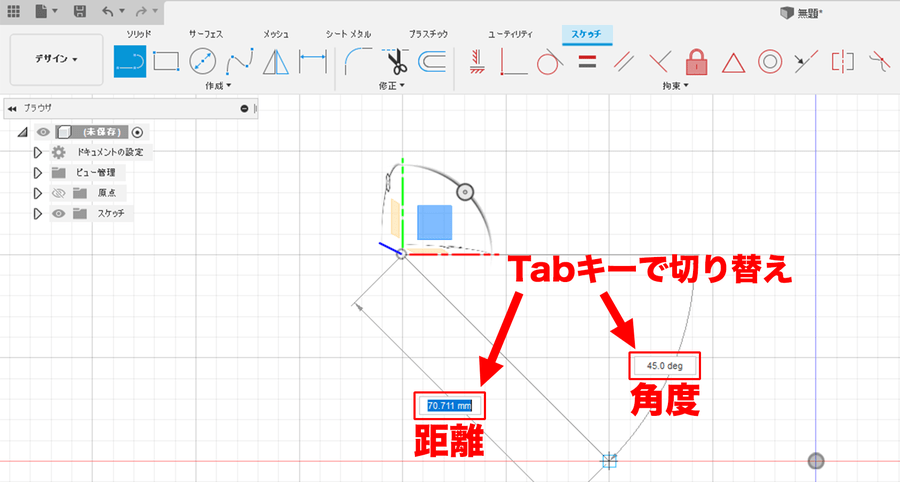The image size is (900, 482).
Task: Select the Rectangle sketch tool
Action: 166,61
